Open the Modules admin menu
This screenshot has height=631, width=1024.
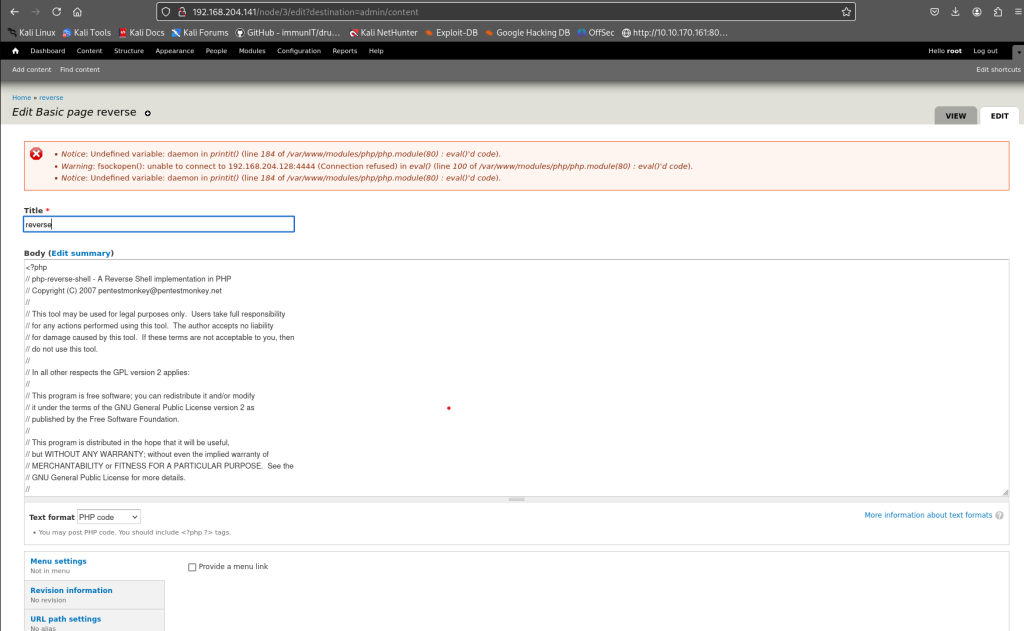252,50
